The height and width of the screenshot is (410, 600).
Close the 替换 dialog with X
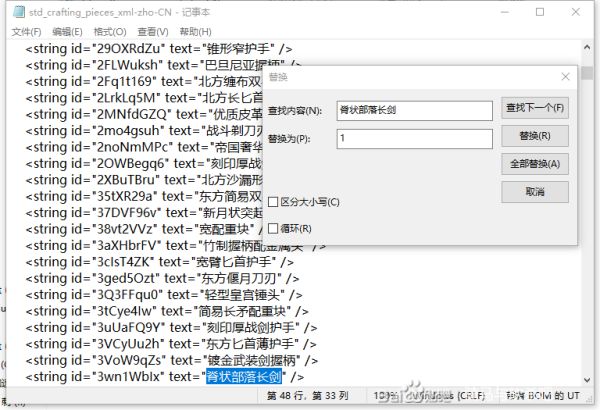point(566,77)
